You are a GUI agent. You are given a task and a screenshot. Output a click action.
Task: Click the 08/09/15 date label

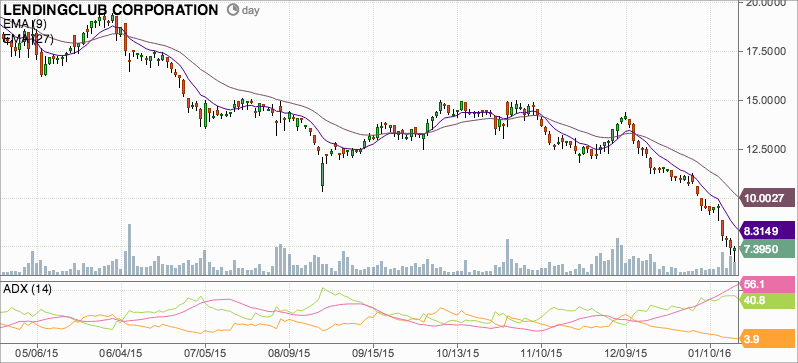289,352
